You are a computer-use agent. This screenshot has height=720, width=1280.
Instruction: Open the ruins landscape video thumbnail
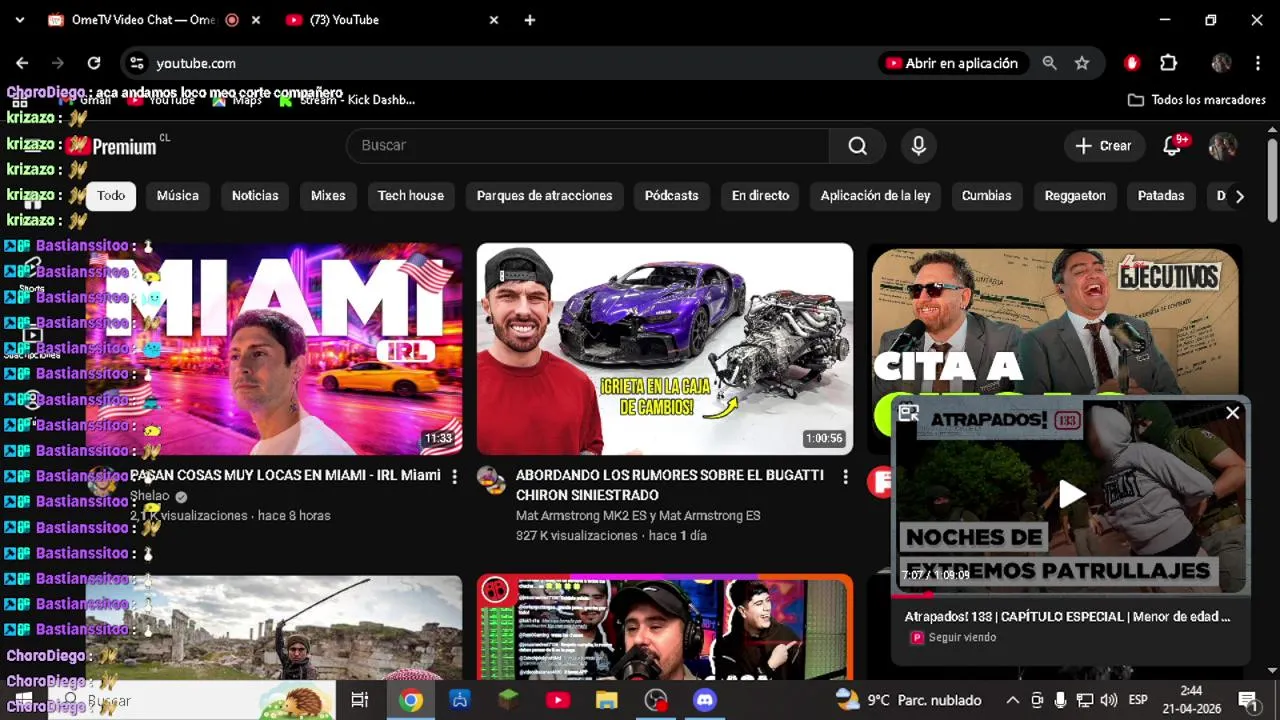[x=274, y=628]
